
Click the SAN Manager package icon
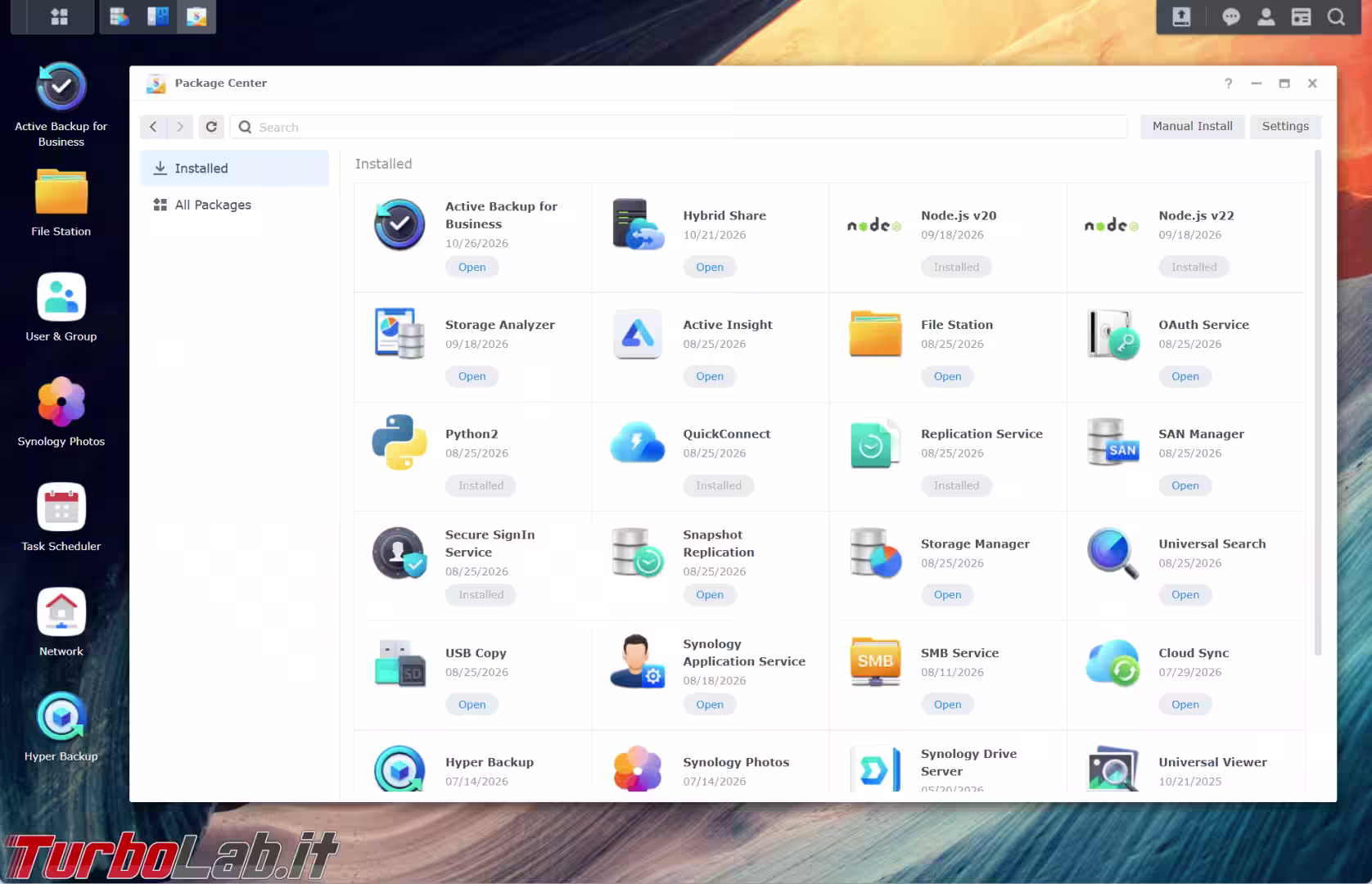click(1112, 443)
